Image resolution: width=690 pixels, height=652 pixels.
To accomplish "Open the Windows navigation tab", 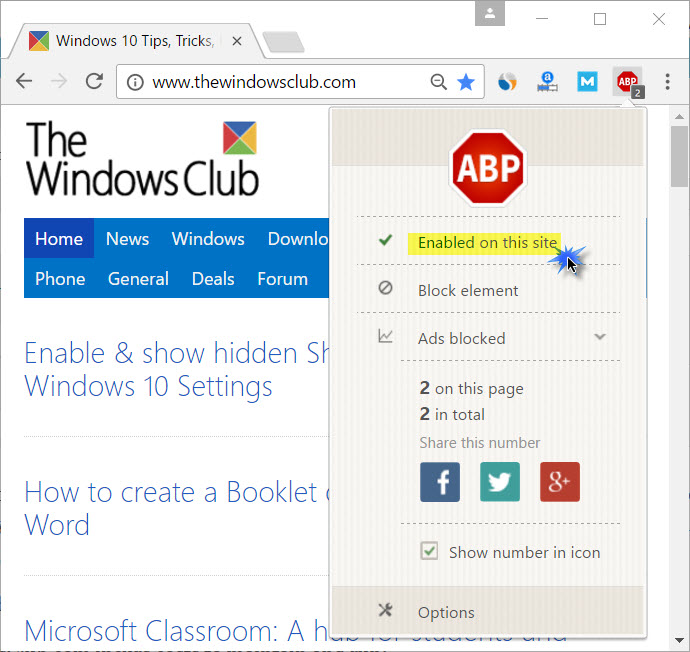I will click(208, 239).
